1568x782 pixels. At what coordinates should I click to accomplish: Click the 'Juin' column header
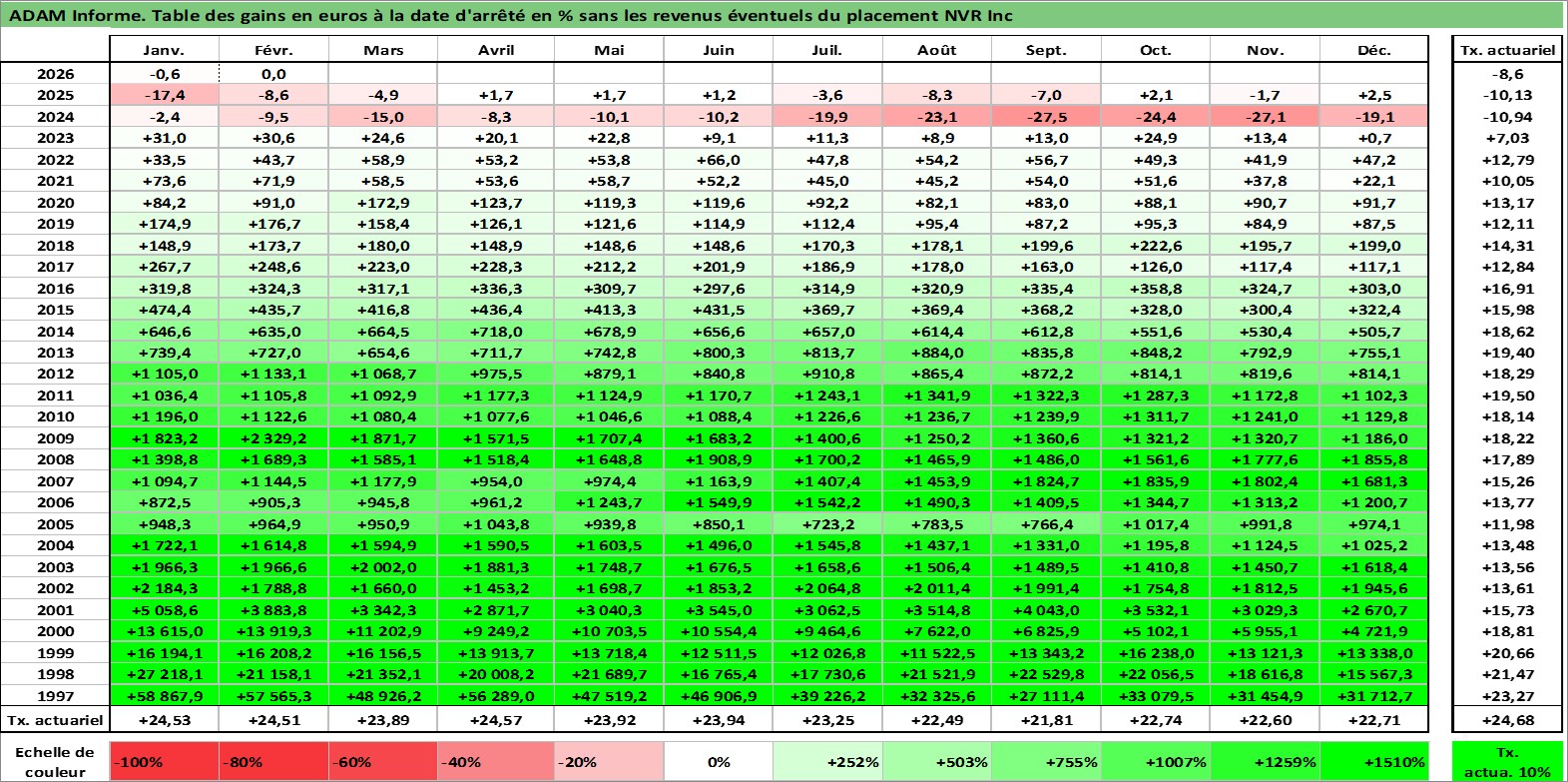[719, 50]
